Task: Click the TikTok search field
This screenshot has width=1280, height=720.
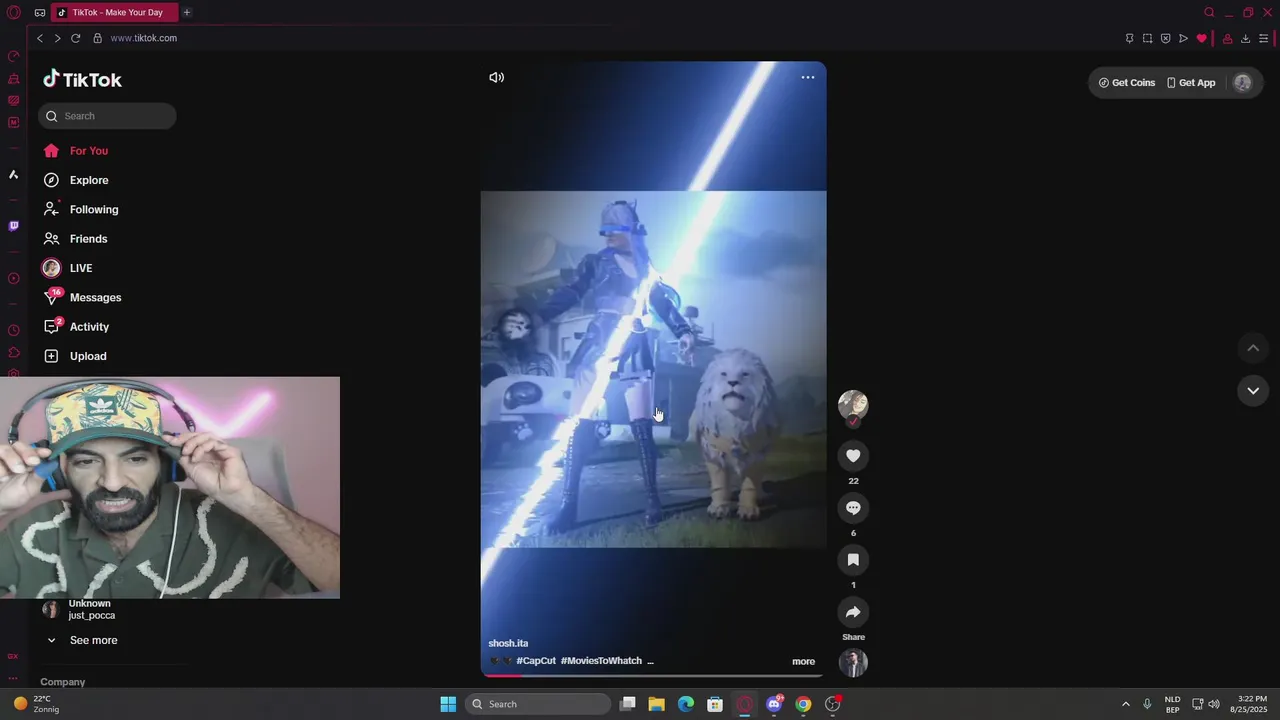Action: click(107, 116)
